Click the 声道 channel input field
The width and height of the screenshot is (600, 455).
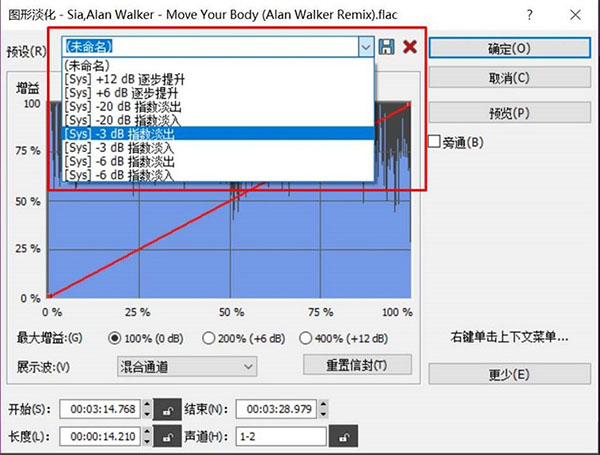[281, 437]
